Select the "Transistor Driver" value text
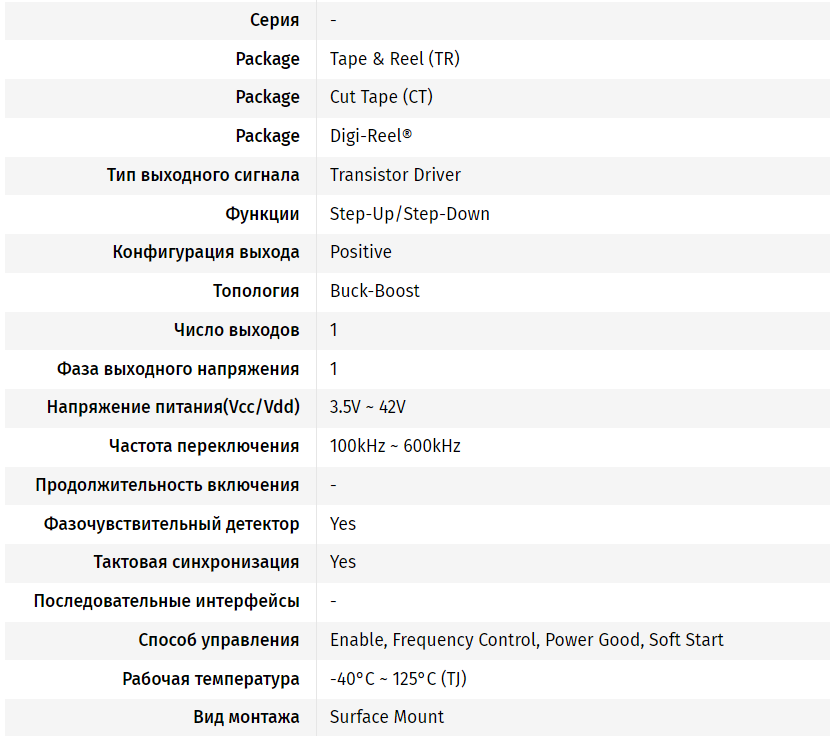 [x=395, y=175]
